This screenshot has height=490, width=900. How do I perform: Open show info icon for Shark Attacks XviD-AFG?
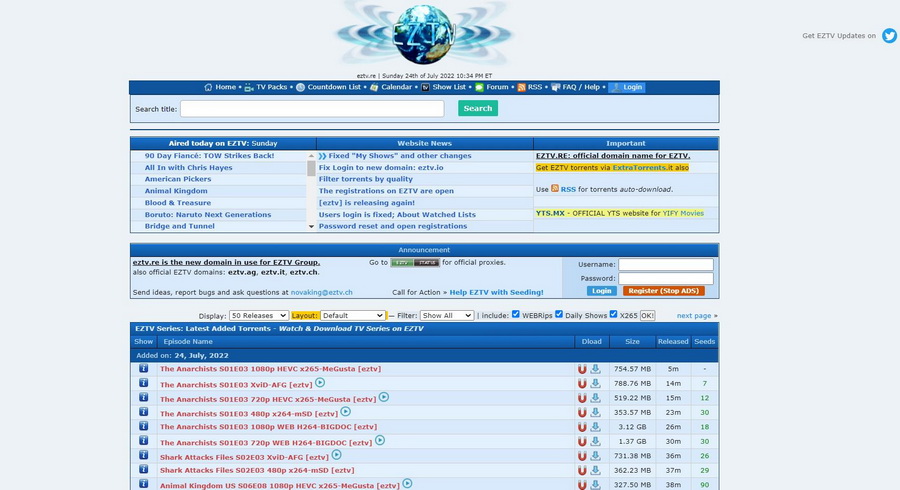[x=143, y=455]
